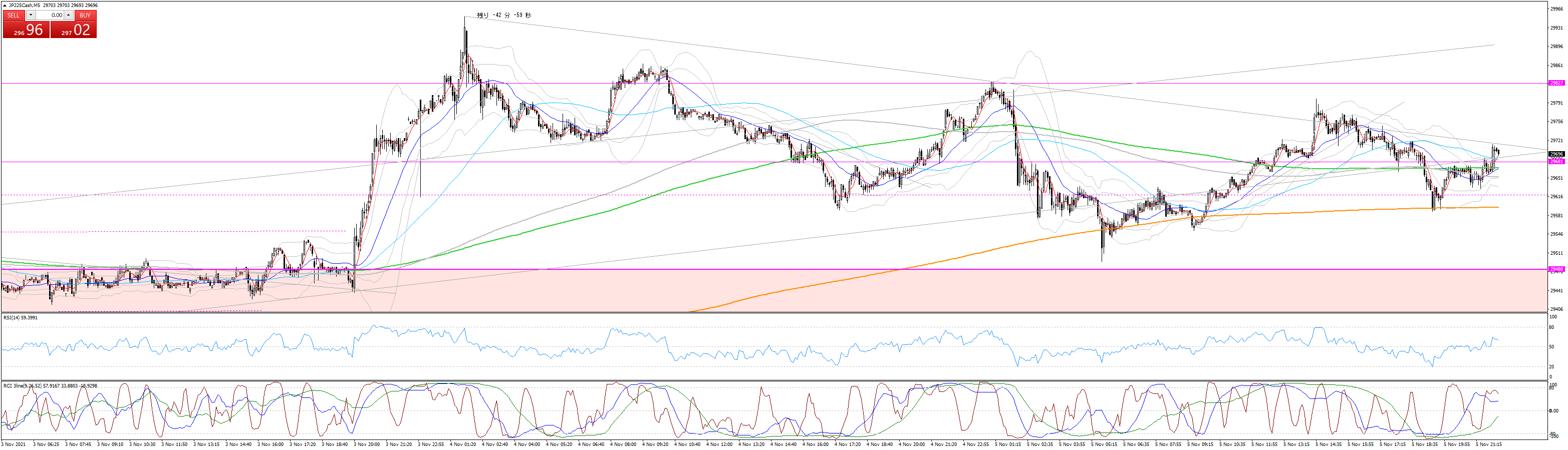Click the remaining time countdown text label
Image resolution: width=1568 pixels, height=450 pixels.
point(503,15)
